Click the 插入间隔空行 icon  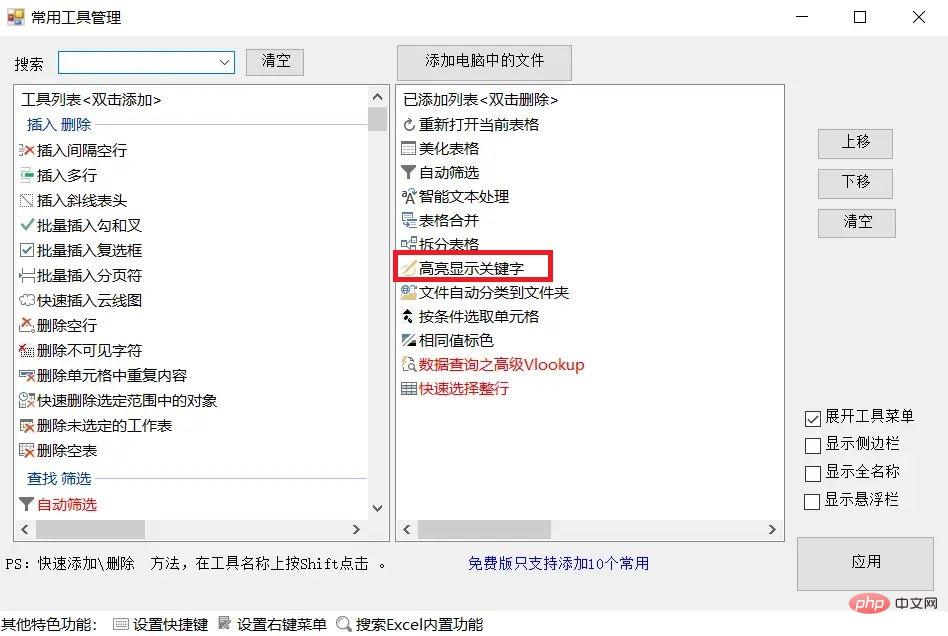pos(27,150)
